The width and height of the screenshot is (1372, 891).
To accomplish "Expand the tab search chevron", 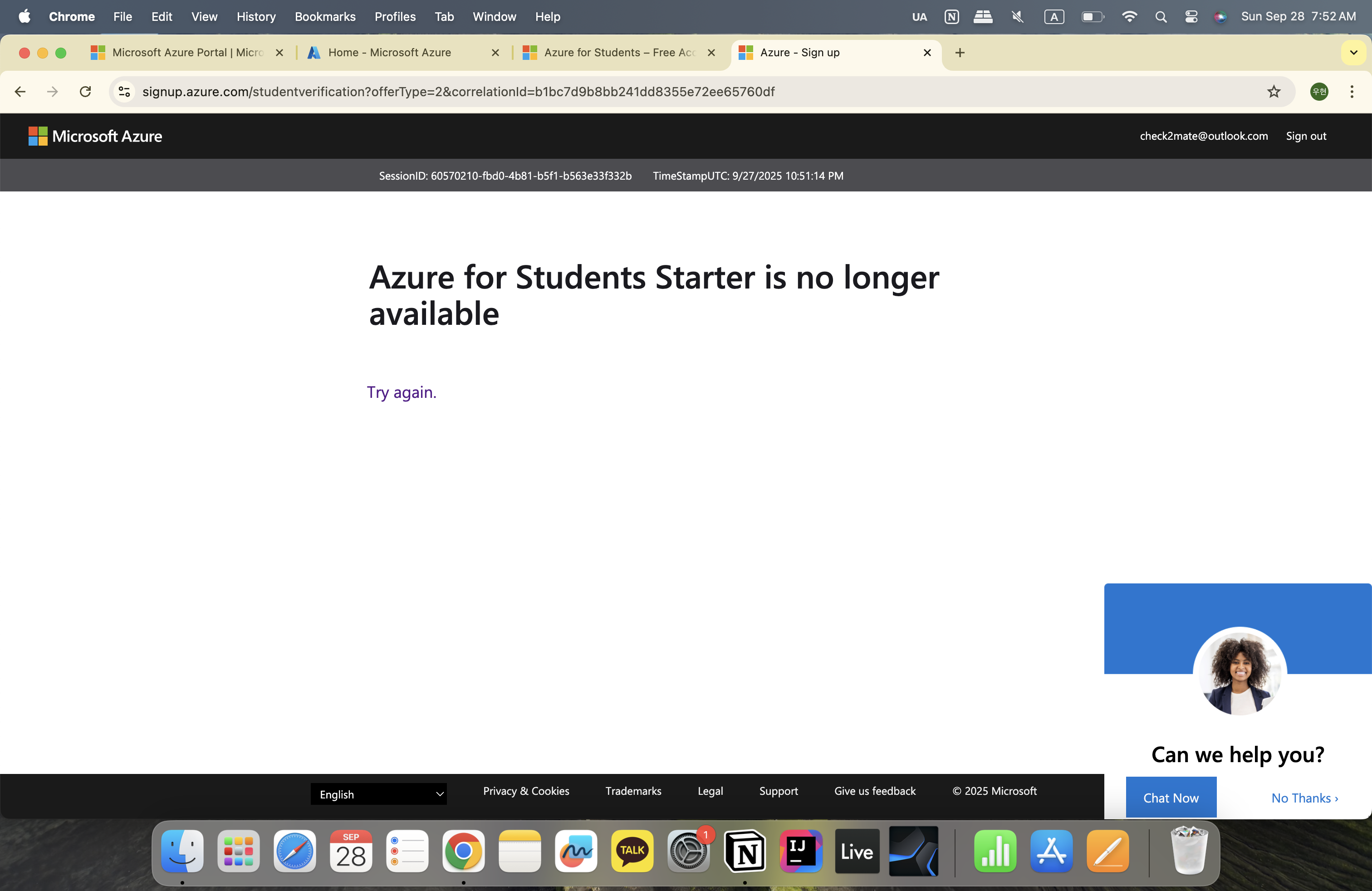I will pos(1354,53).
